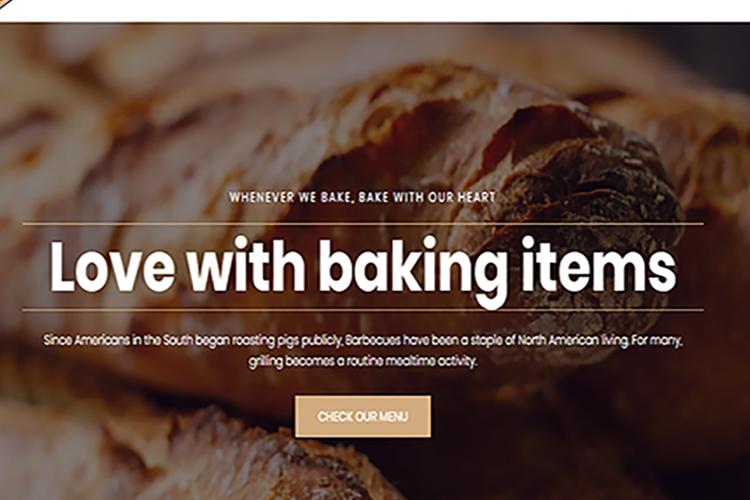Click the 'Whenever we bake' tagline text

pyautogui.click(x=362, y=197)
